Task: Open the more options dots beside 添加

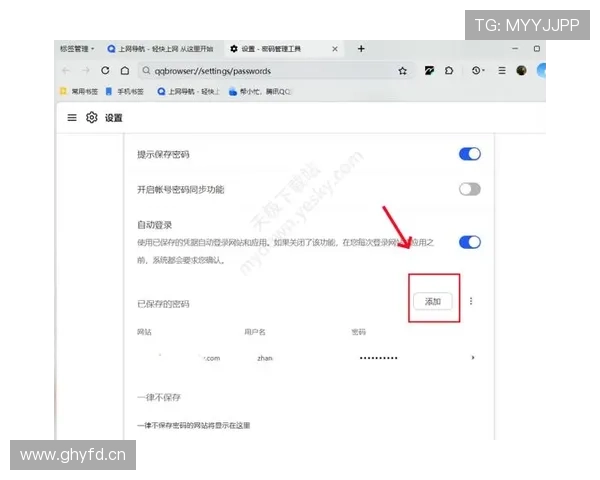Action: [471, 301]
